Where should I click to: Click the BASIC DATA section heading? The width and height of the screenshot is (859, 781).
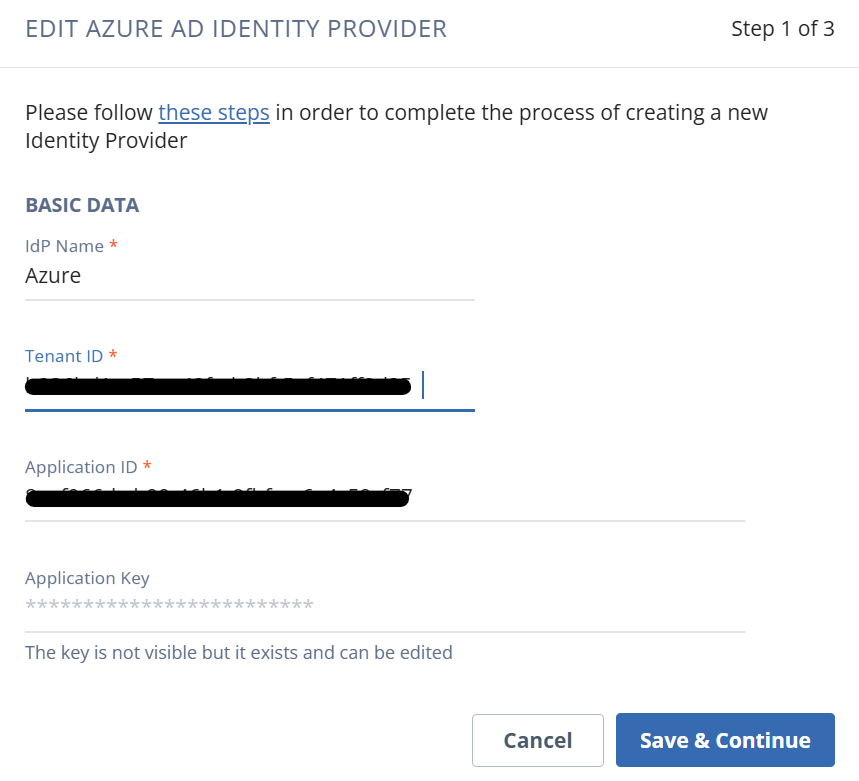pos(82,205)
